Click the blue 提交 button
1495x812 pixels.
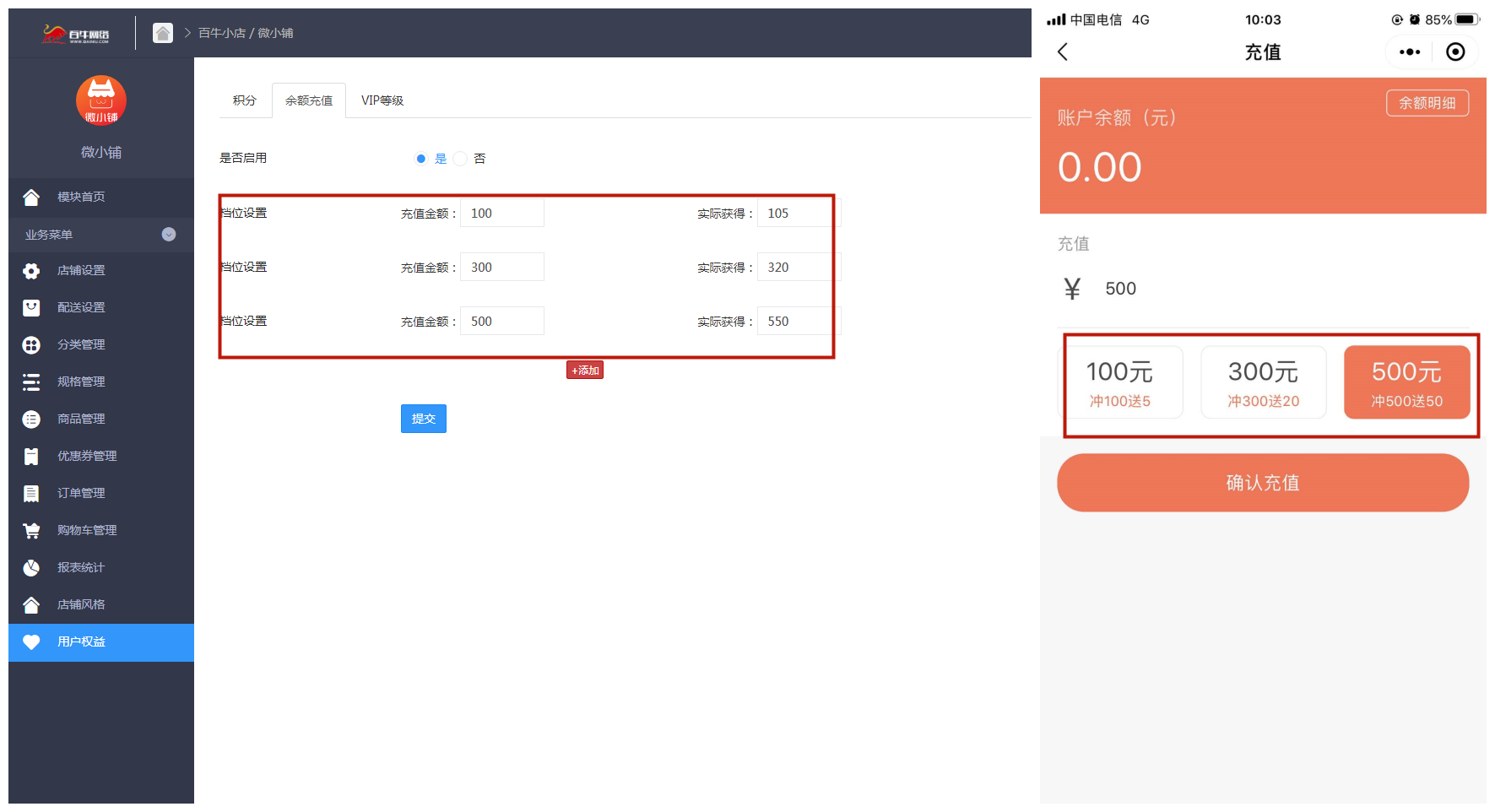click(x=424, y=419)
